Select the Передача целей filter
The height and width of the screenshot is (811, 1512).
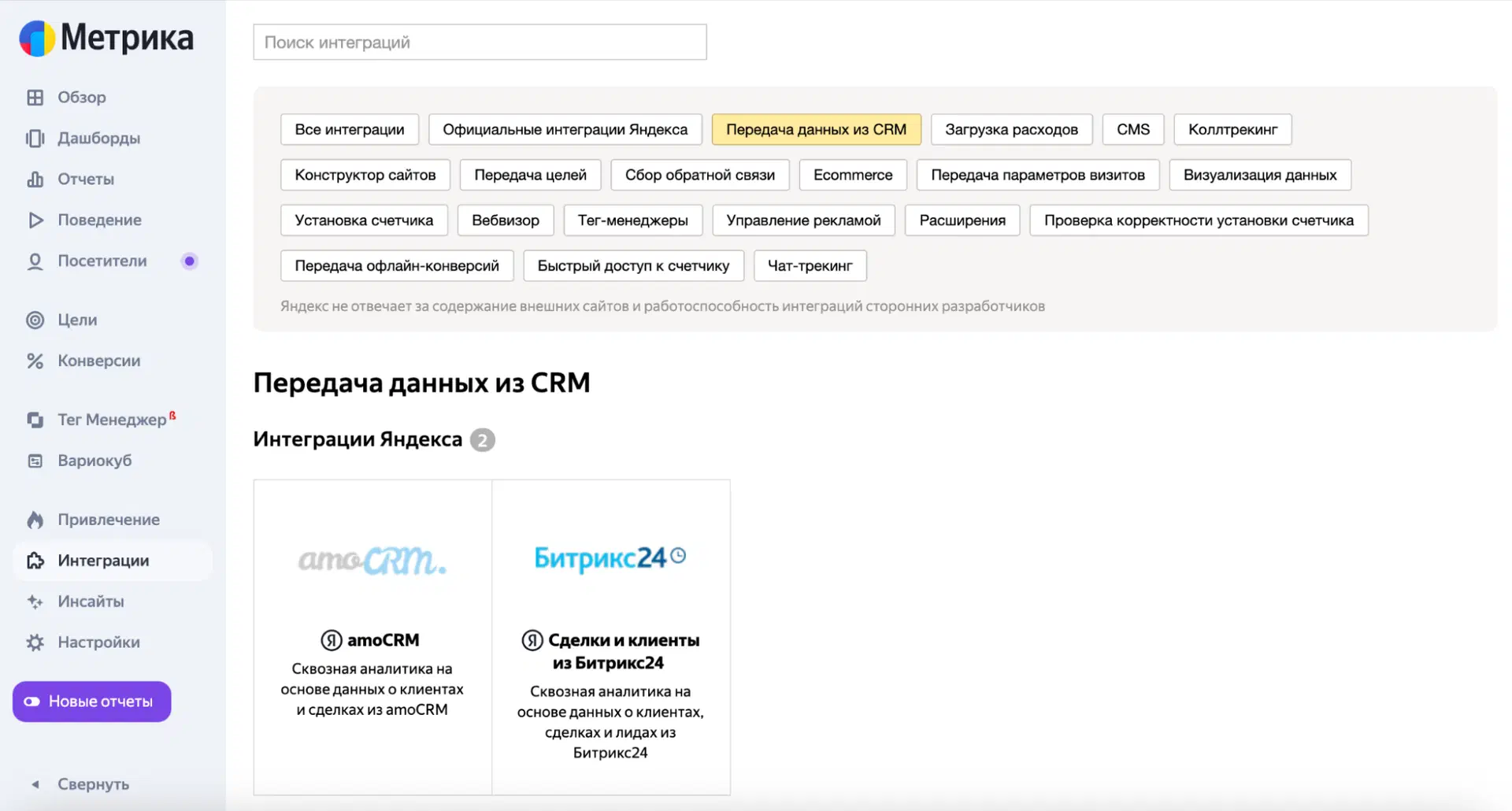pos(530,175)
